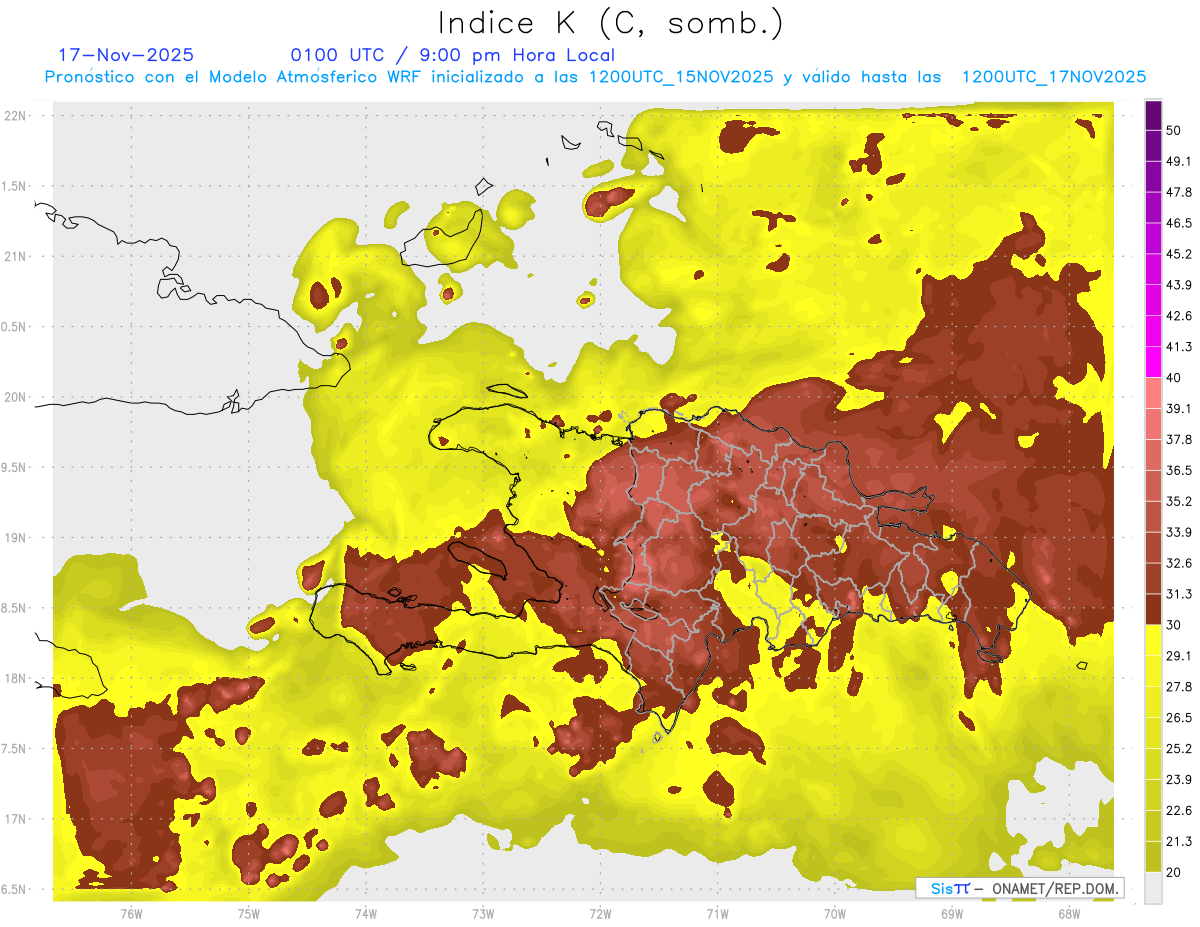Viewport: 1200px width, 927px height.
Task: Click the '23.9' color scale value
Action: click(x=1178, y=780)
